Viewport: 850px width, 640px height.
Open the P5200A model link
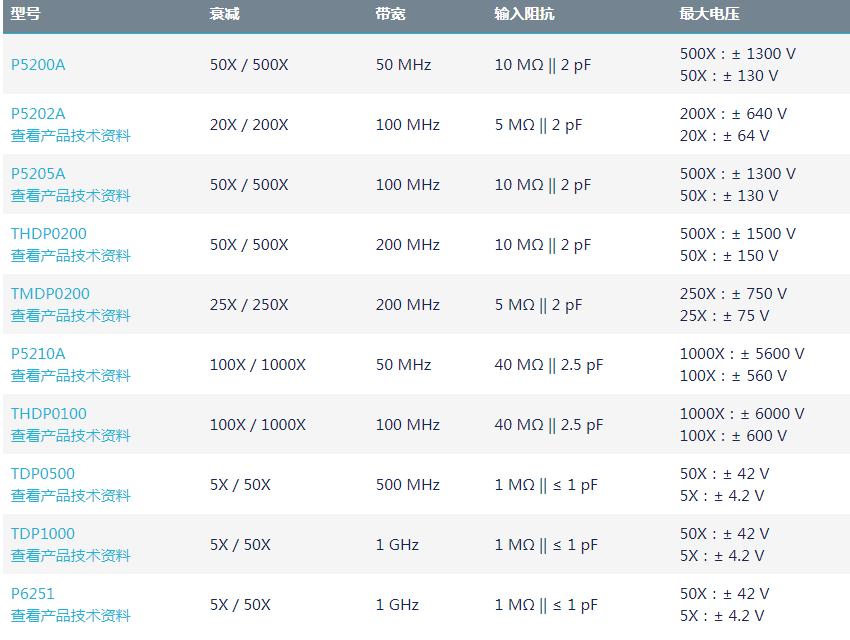click(38, 65)
